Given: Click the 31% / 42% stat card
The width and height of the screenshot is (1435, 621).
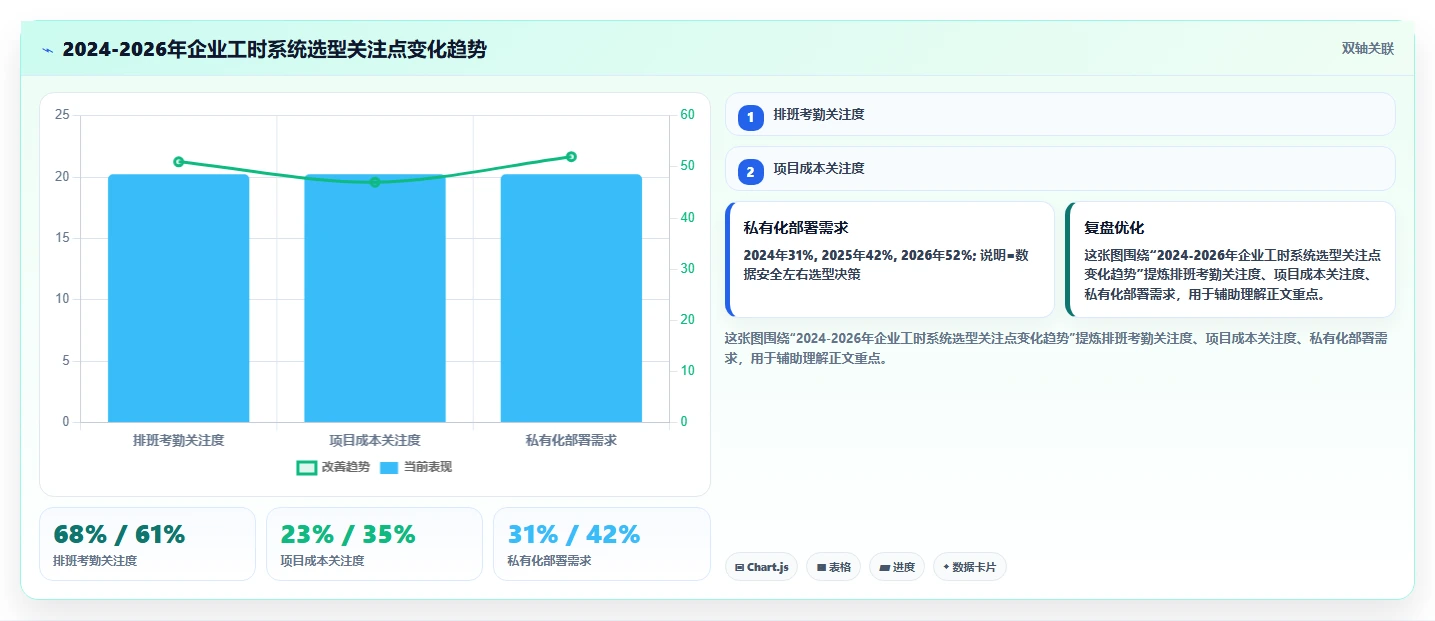Looking at the screenshot, I should pyautogui.click(x=601, y=544).
